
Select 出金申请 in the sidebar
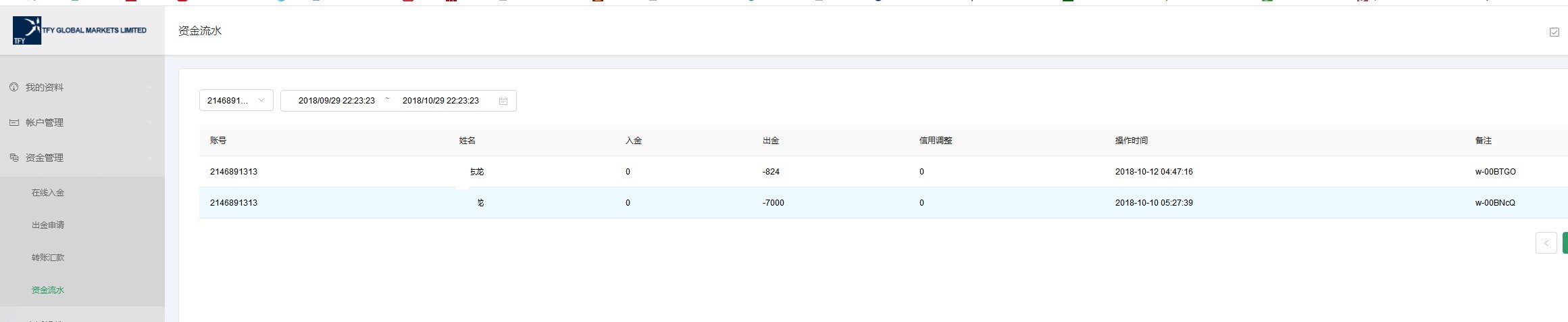click(48, 225)
